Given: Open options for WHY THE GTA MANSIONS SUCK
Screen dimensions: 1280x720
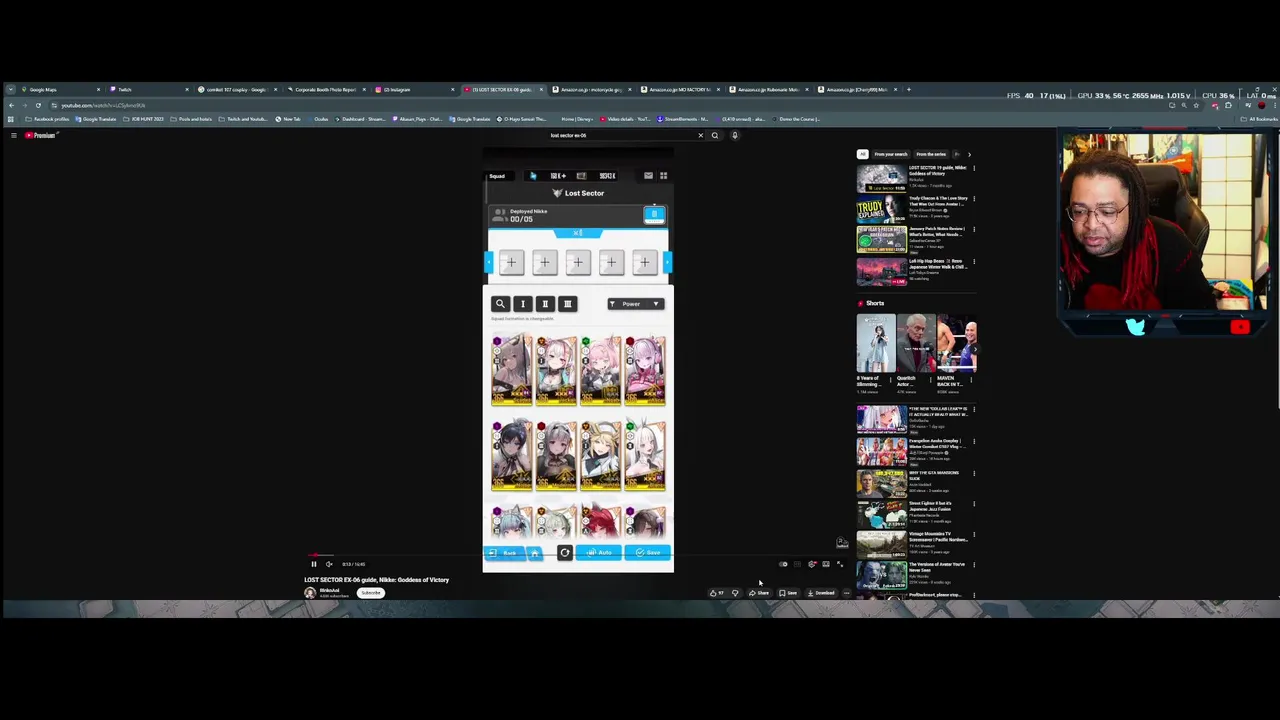Looking at the screenshot, I should point(974,473).
